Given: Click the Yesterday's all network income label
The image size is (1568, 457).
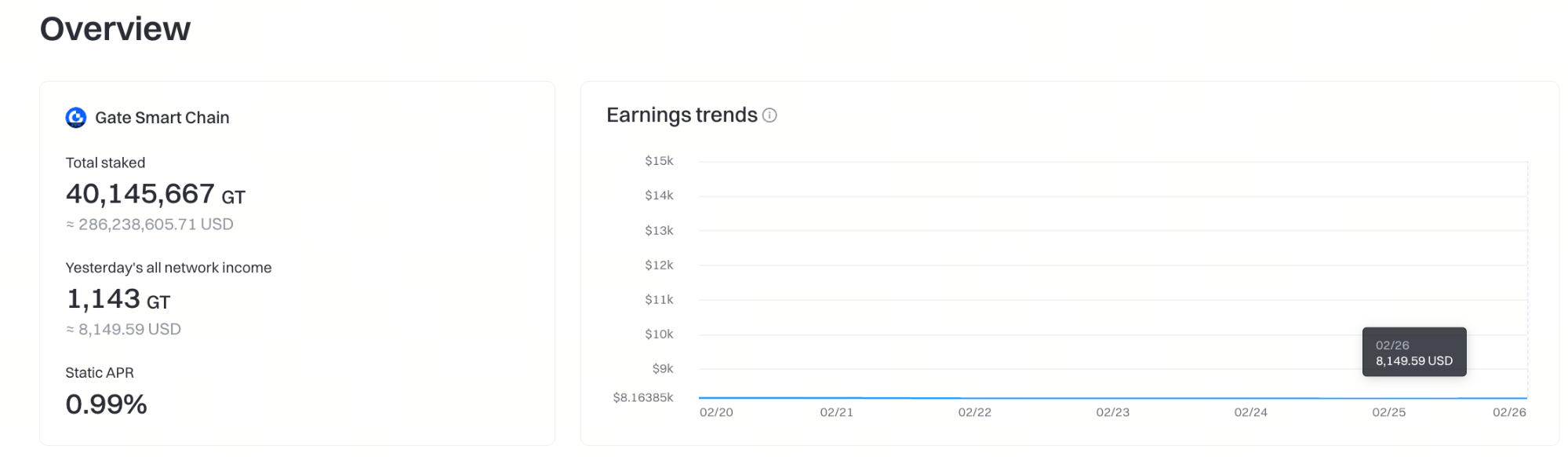Looking at the screenshot, I should 169,268.
